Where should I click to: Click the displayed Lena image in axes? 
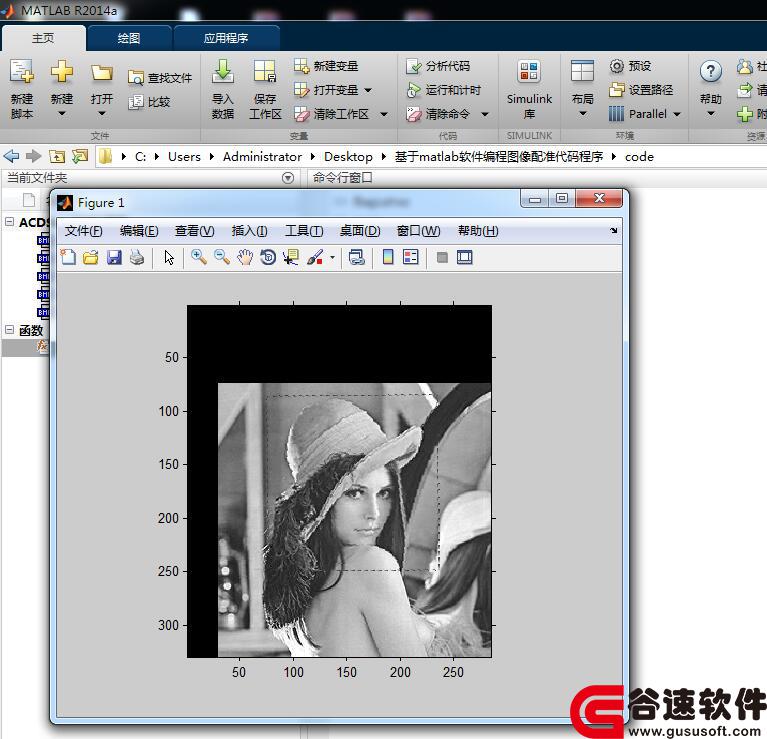tap(355, 519)
